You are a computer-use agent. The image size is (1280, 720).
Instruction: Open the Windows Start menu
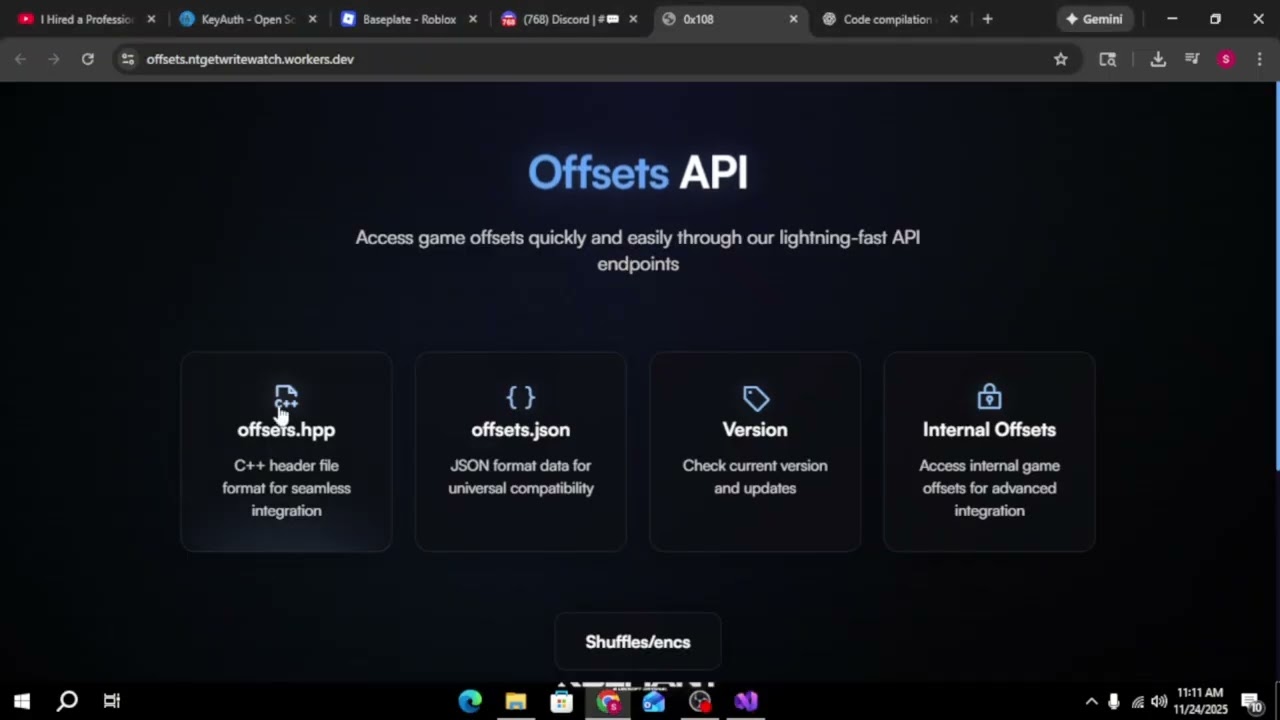coord(22,701)
